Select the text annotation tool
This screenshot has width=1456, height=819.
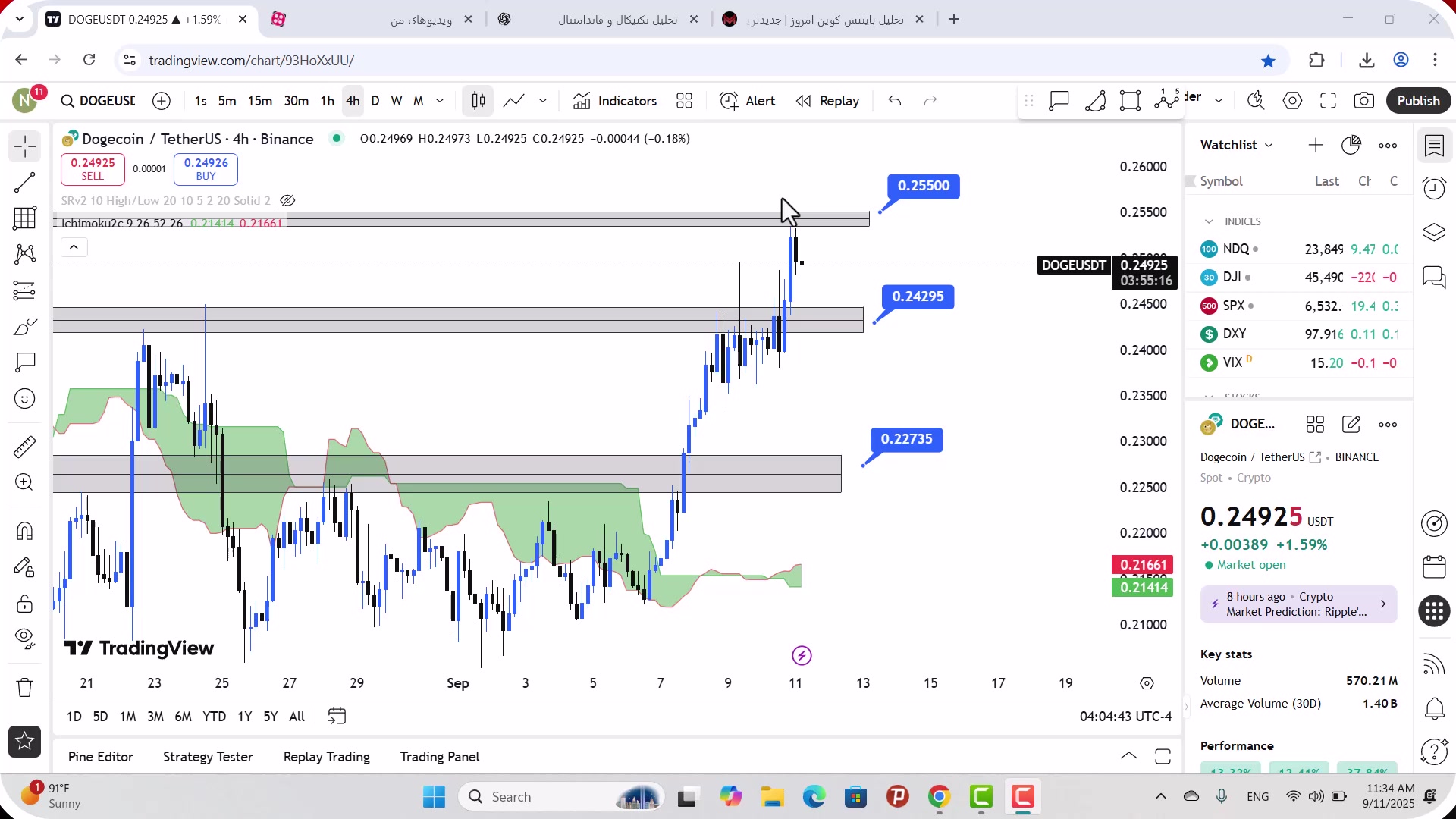click(x=24, y=362)
